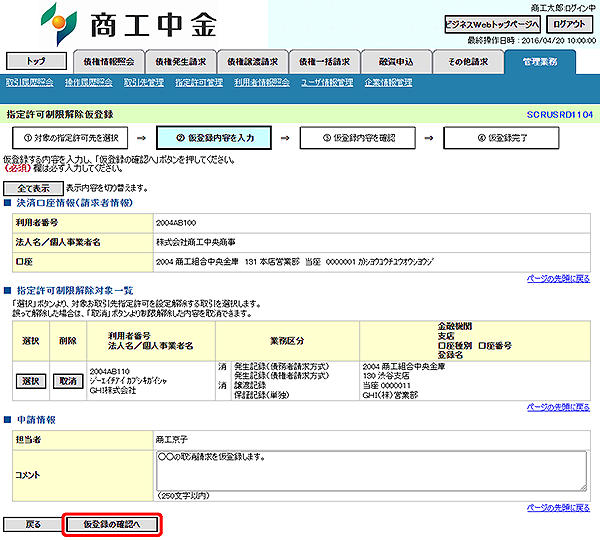Image resolution: width=600 pixels, height=540 pixels.
Task: Select the 債権一括請求 tab
Action: point(324,62)
